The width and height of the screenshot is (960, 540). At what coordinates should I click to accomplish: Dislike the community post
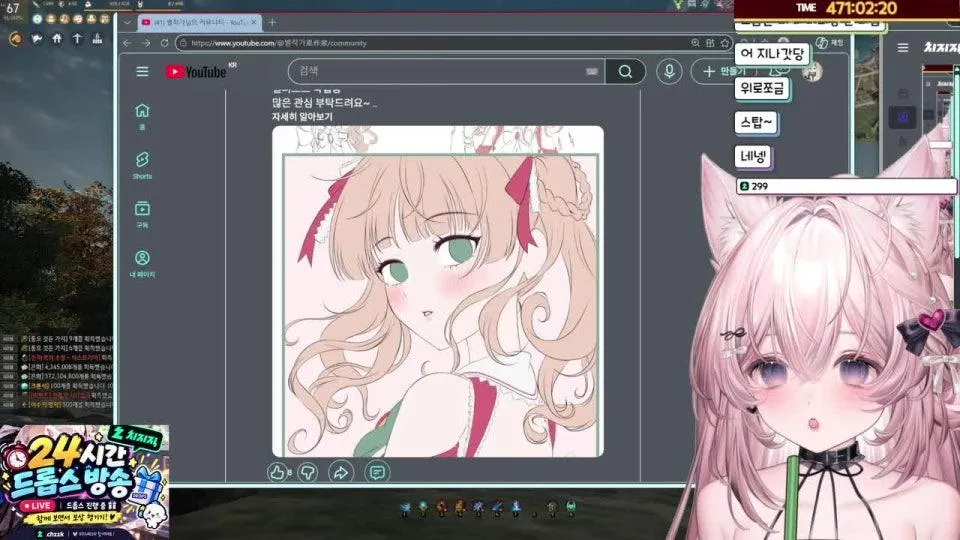point(308,472)
